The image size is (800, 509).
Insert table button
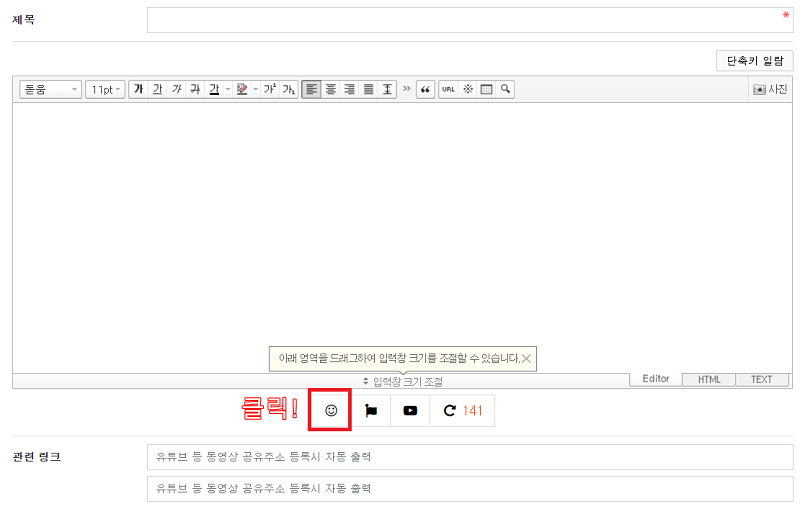click(487, 89)
